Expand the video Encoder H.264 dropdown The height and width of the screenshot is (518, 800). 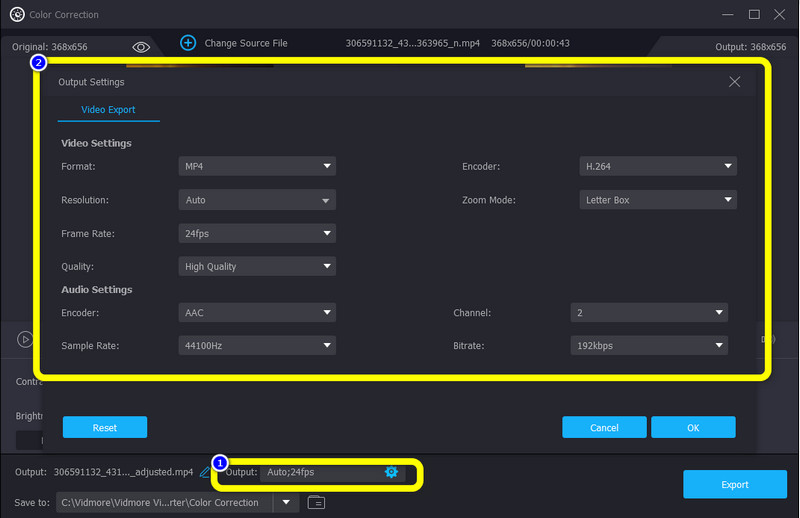click(x=657, y=166)
